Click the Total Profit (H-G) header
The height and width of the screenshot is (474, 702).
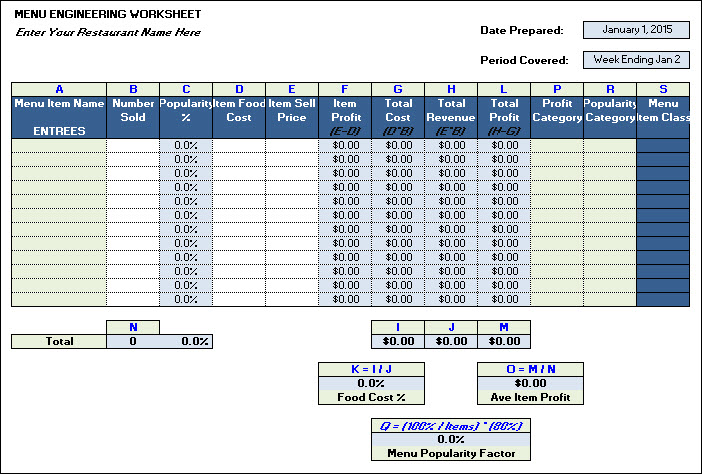pos(504,117)
